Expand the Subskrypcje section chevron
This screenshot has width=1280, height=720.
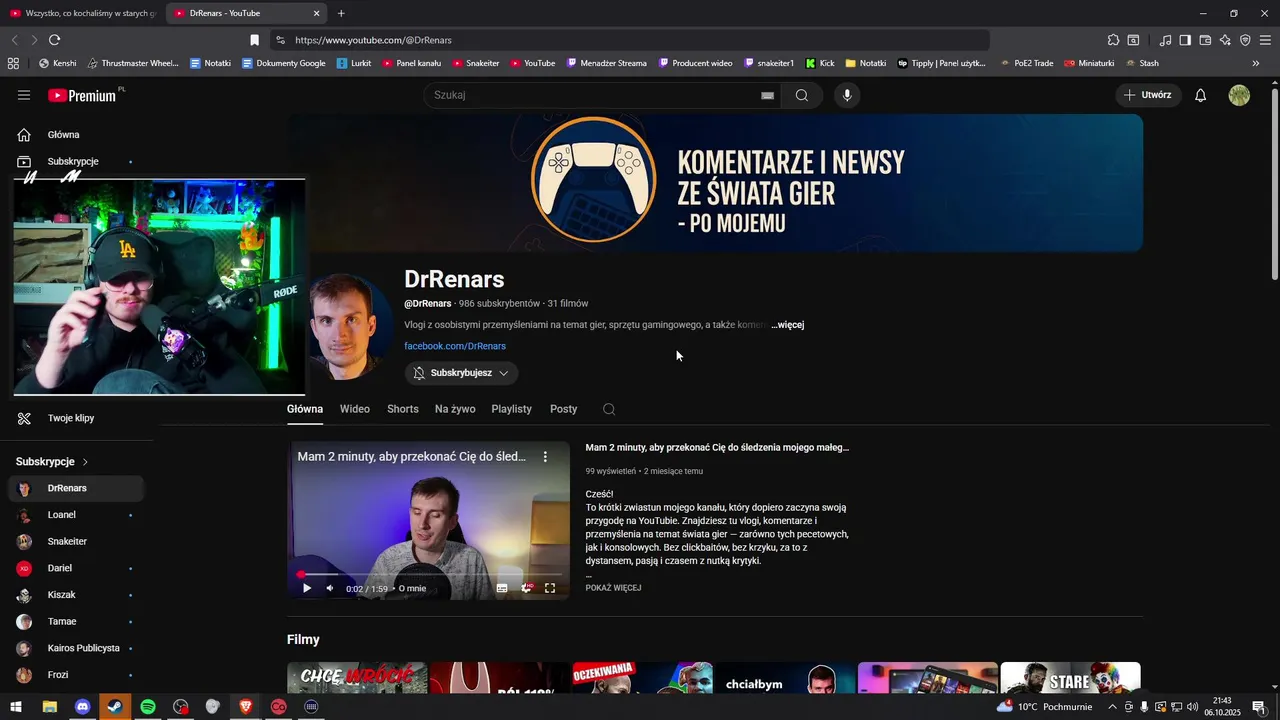[x=85, y=462]
